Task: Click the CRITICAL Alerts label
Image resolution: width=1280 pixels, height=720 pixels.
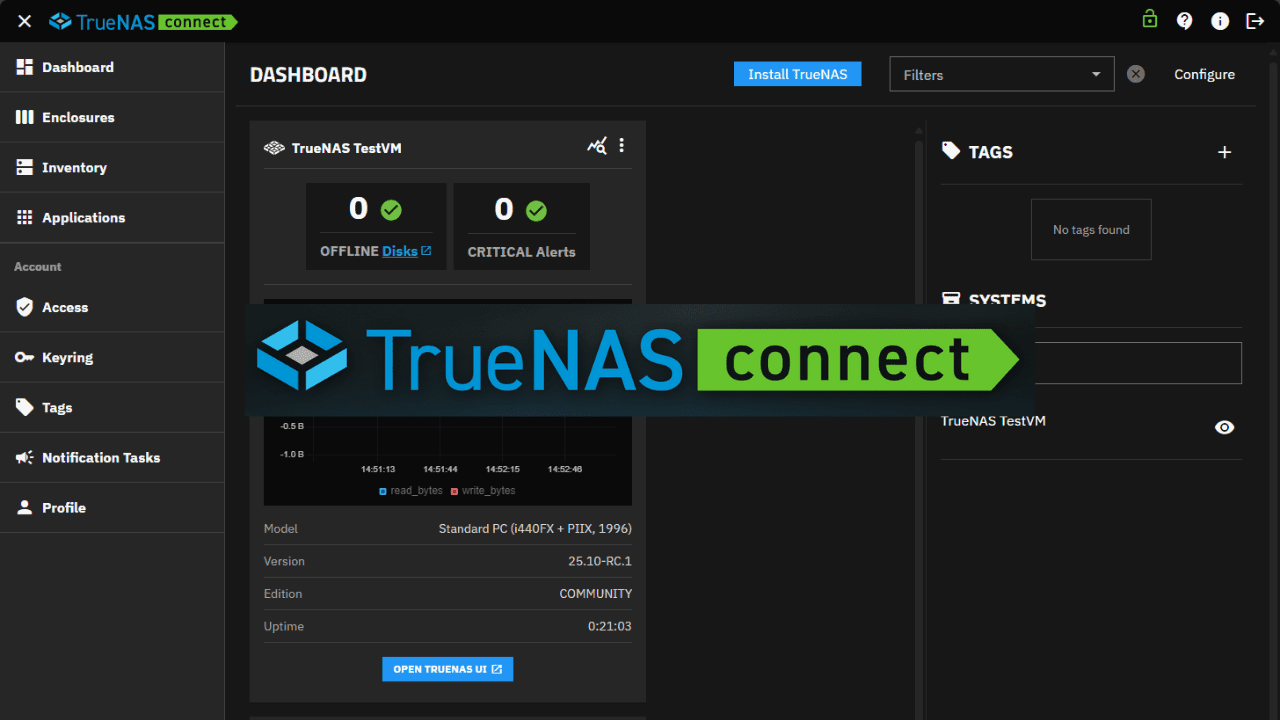Action: (x=522, y=252)
